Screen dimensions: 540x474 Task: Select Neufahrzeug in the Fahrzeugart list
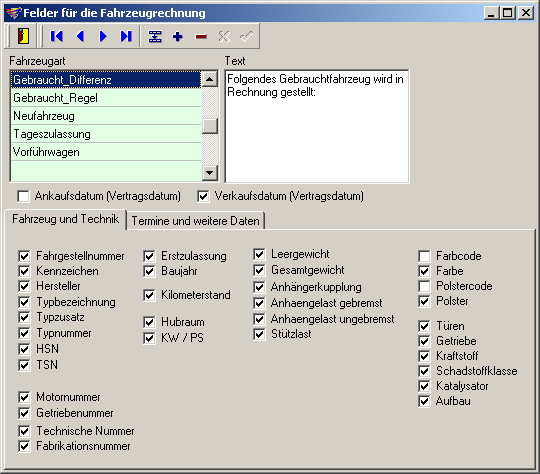(x=106, y=116)
